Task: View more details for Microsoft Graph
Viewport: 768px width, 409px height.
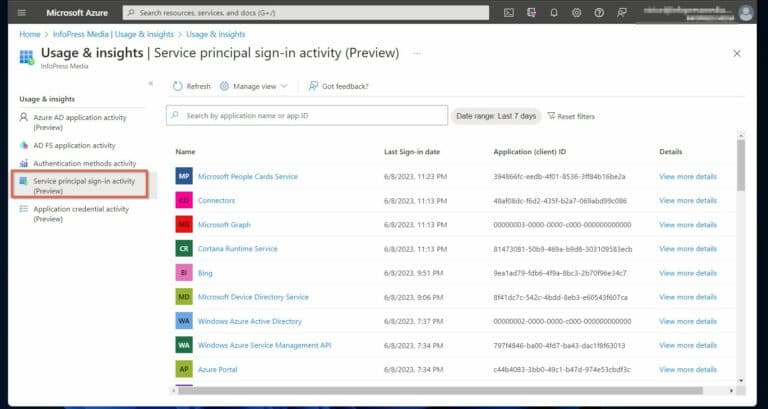Action: [x=688, y=224]
